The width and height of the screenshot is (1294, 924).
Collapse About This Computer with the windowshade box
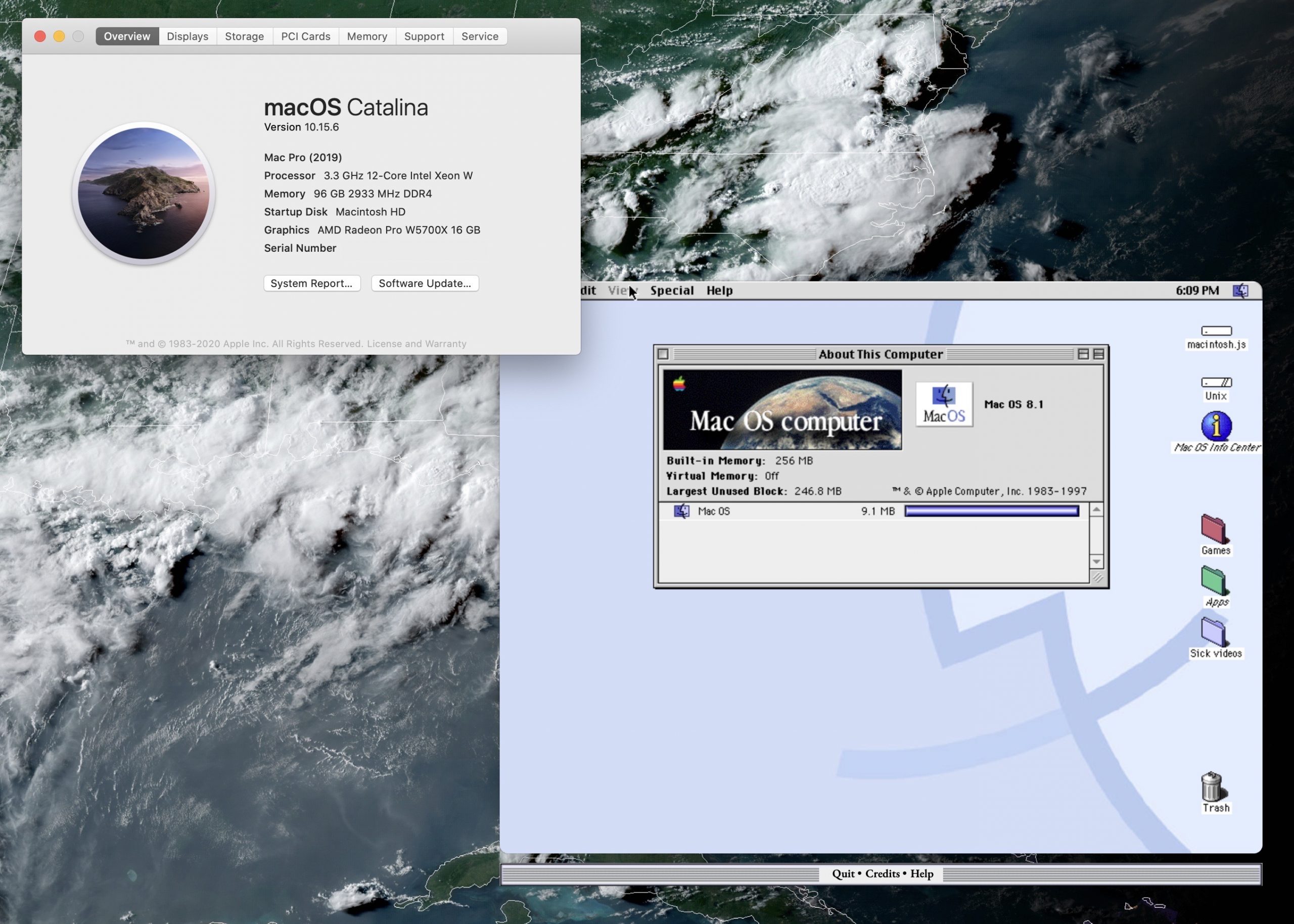1098,354
